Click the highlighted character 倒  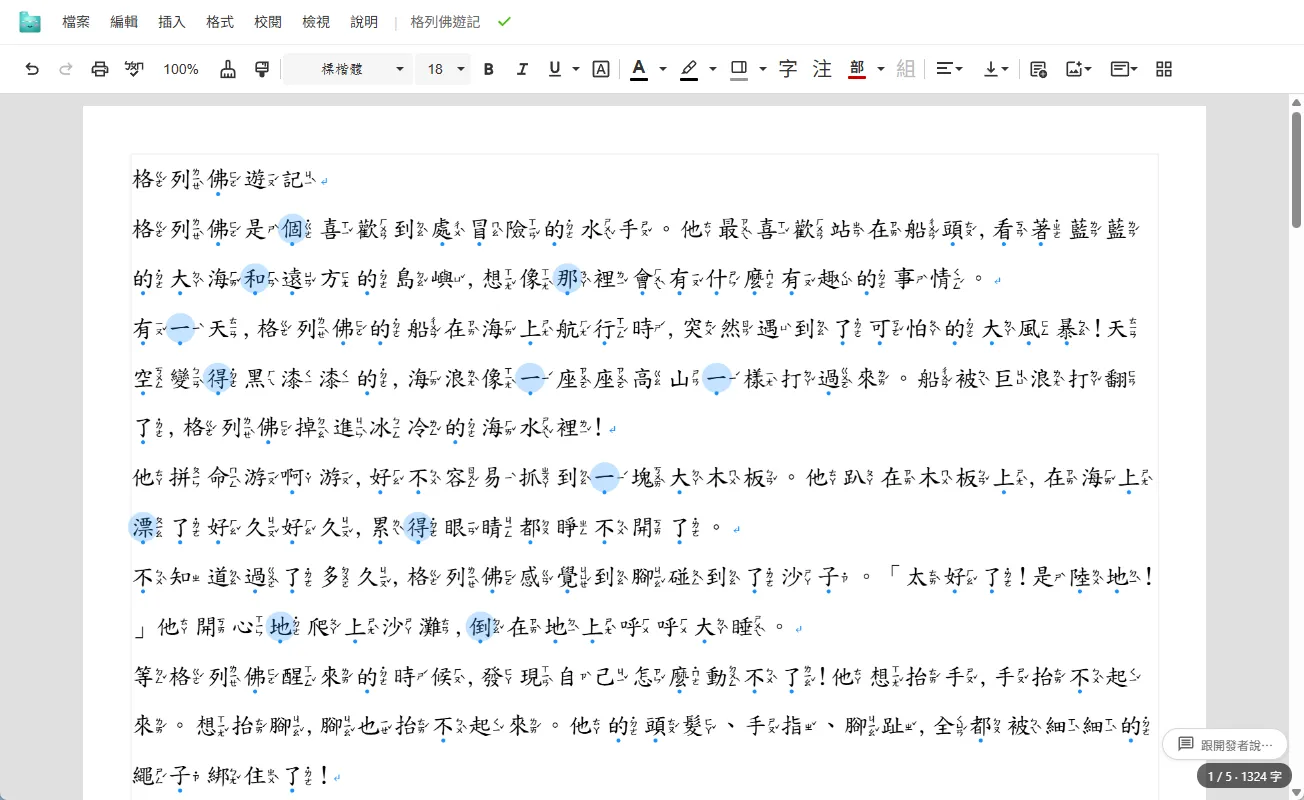pos(480,628)
